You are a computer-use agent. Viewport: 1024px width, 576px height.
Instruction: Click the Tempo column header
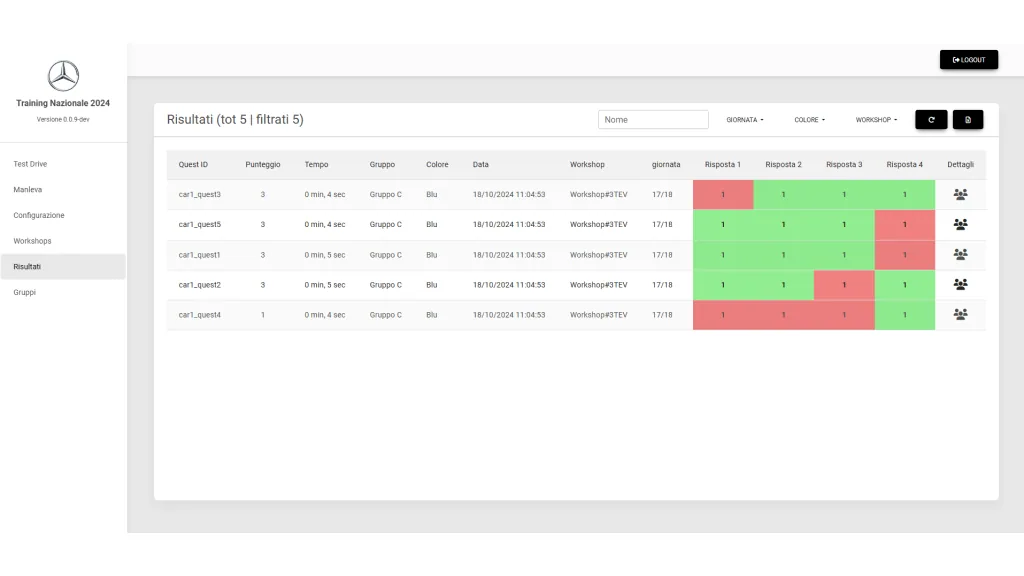point(316,165)
